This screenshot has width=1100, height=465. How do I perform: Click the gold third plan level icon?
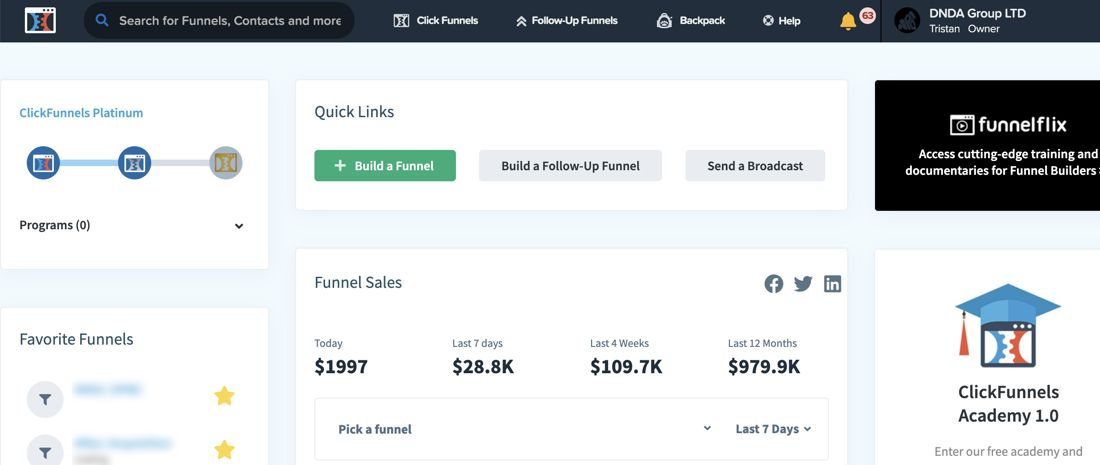[x=226, y=163]
